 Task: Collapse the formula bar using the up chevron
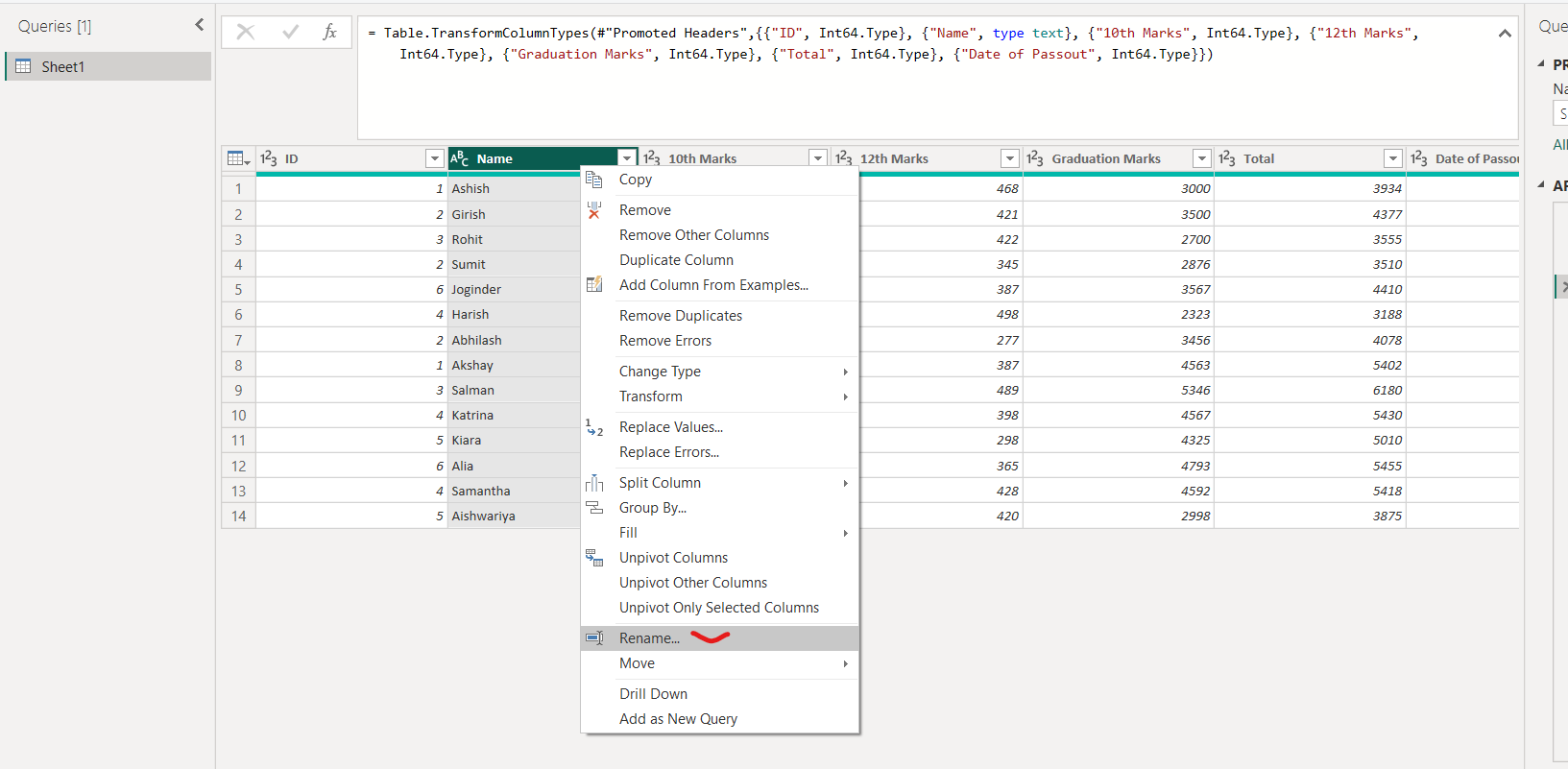[1504, 34]
